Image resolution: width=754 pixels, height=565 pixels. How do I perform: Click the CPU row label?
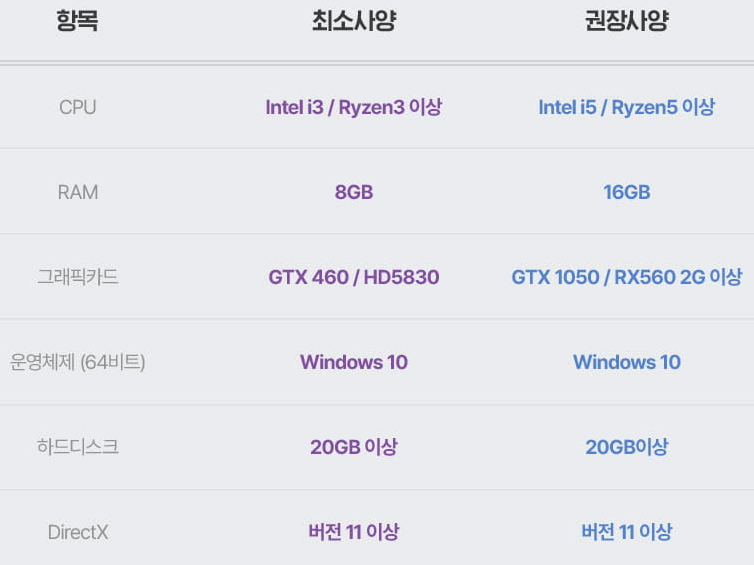[77, 107]
